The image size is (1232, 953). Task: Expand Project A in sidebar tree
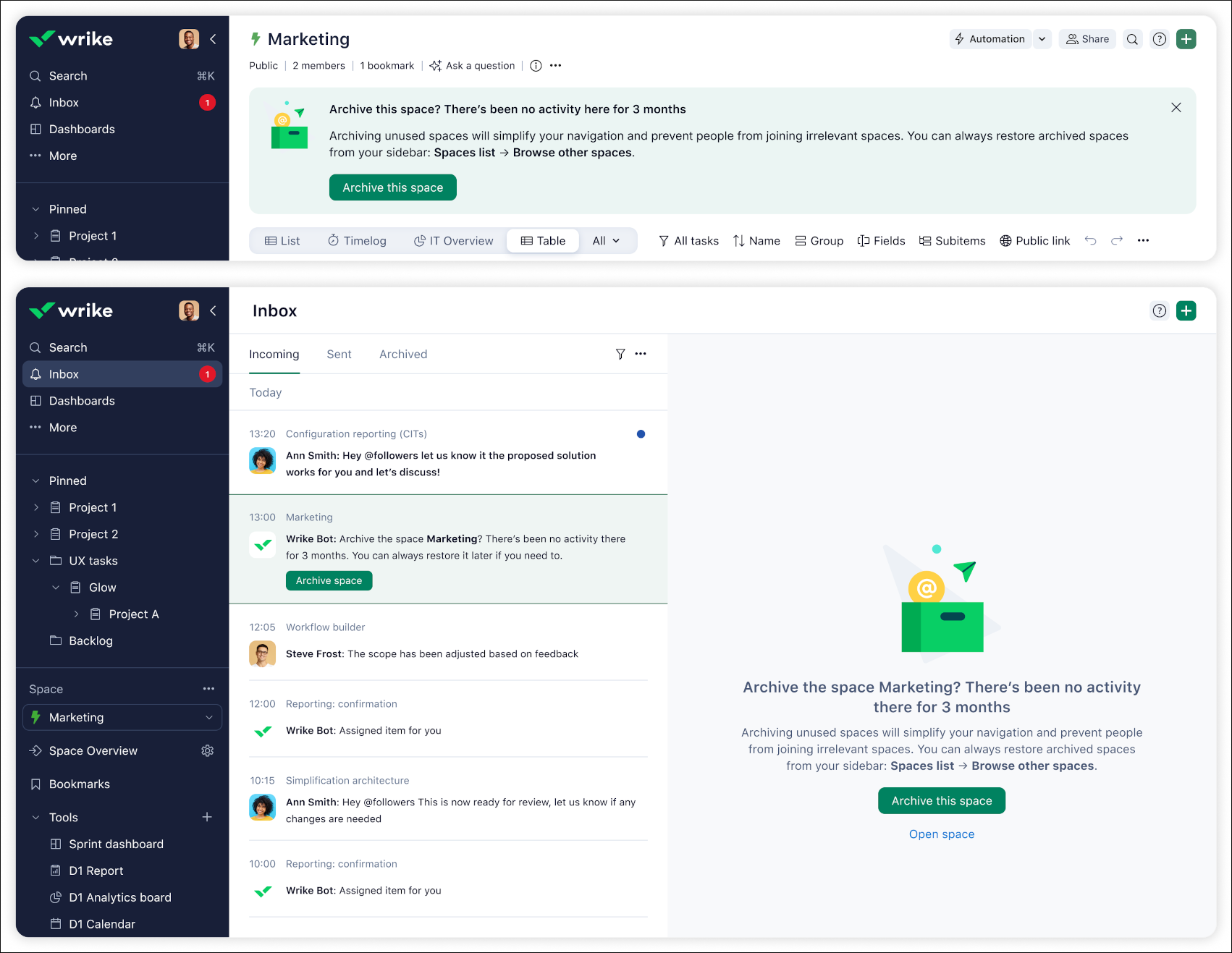tap(76, 614)
